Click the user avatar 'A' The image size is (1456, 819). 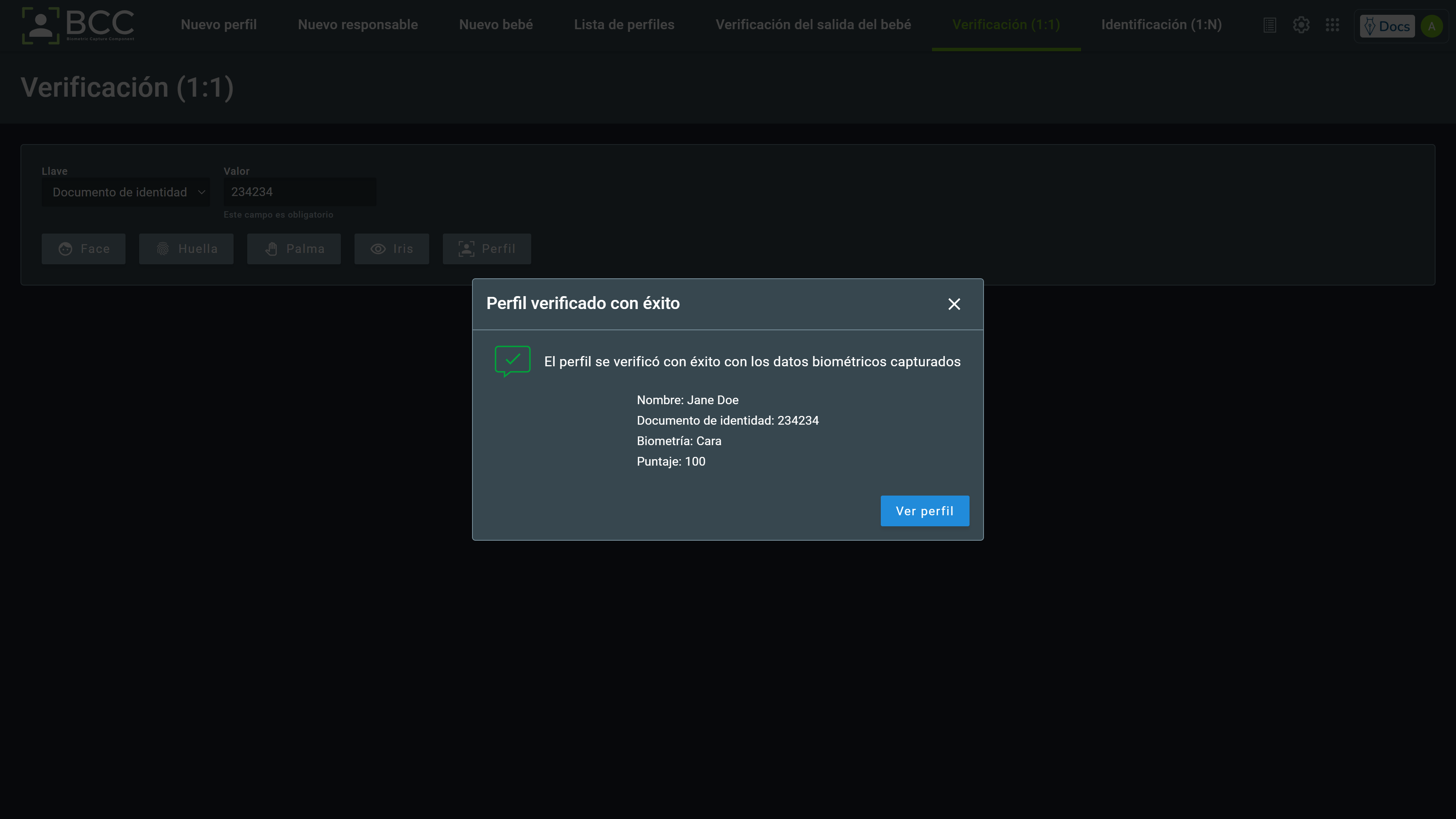(1432, 26)
